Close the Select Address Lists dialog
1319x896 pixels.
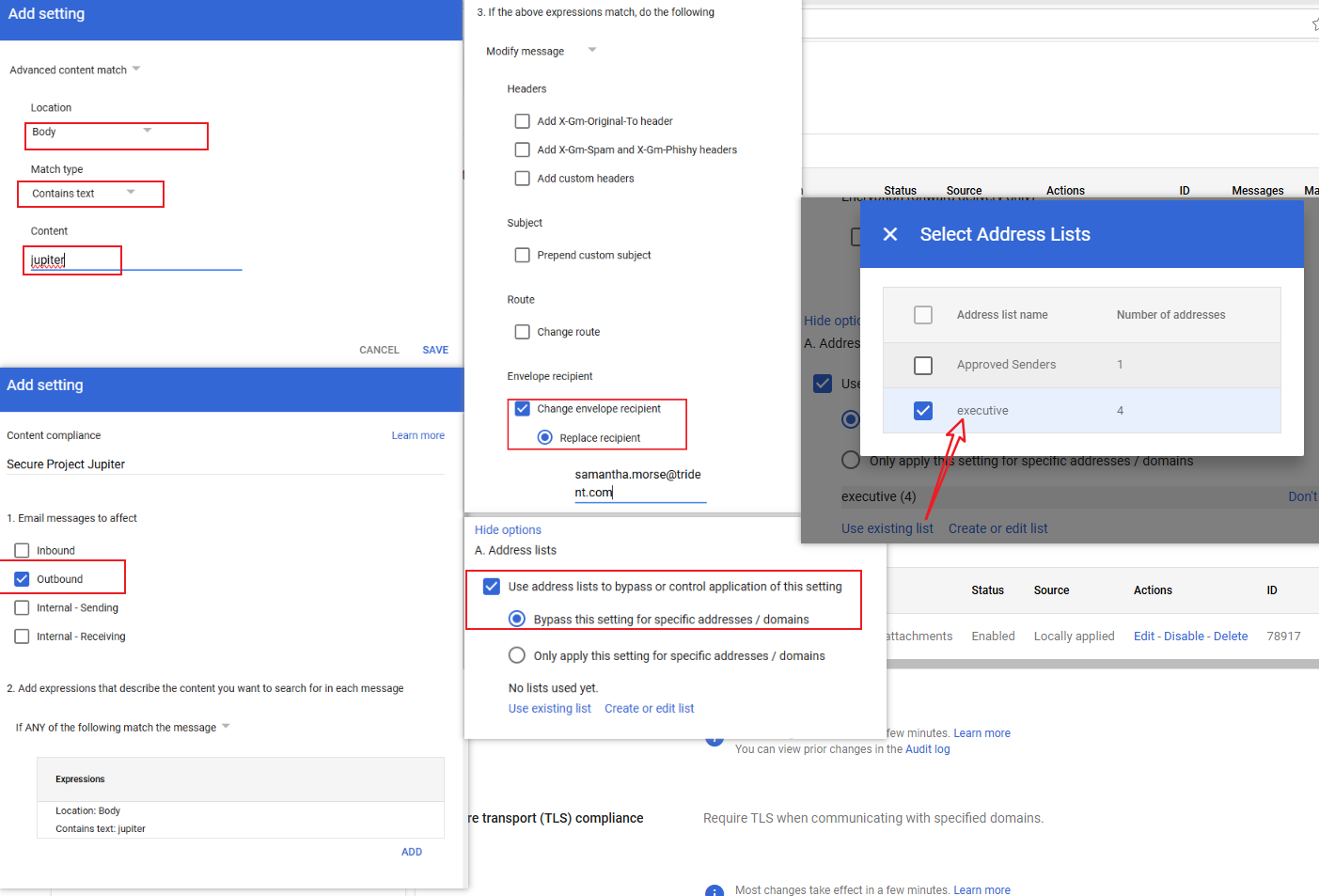pos(890,234)
